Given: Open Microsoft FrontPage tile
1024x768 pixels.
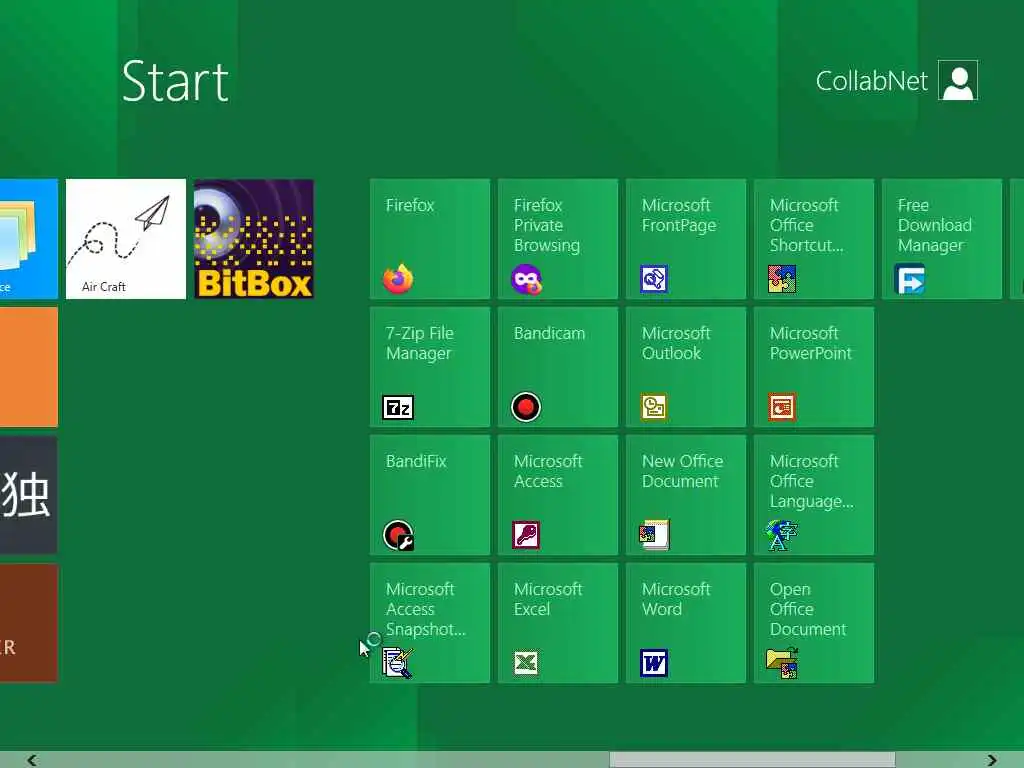Looking at the screenshot, I should click(x=686, y=239).
